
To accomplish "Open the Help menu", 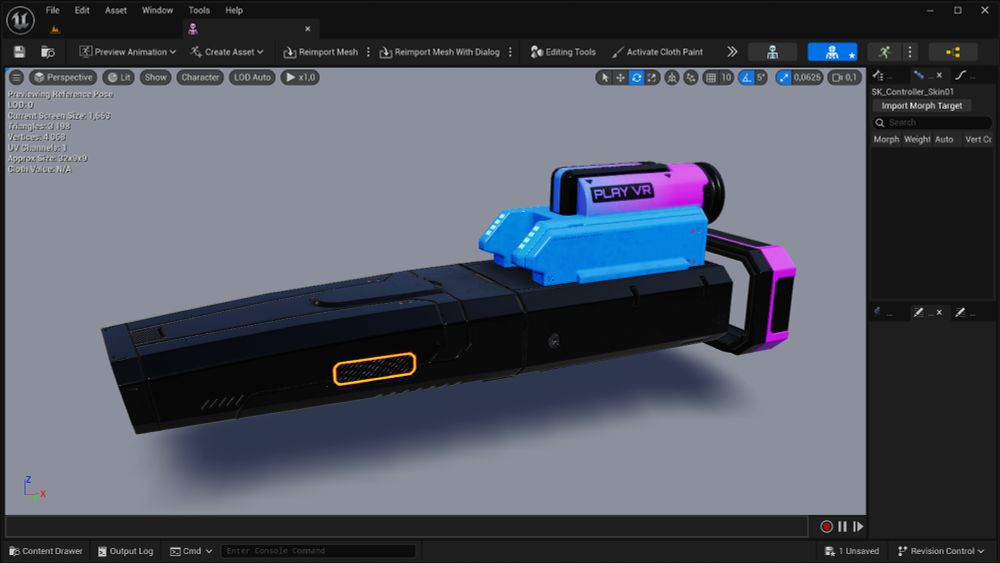I will pyautogui.click(x=233, y=10).
